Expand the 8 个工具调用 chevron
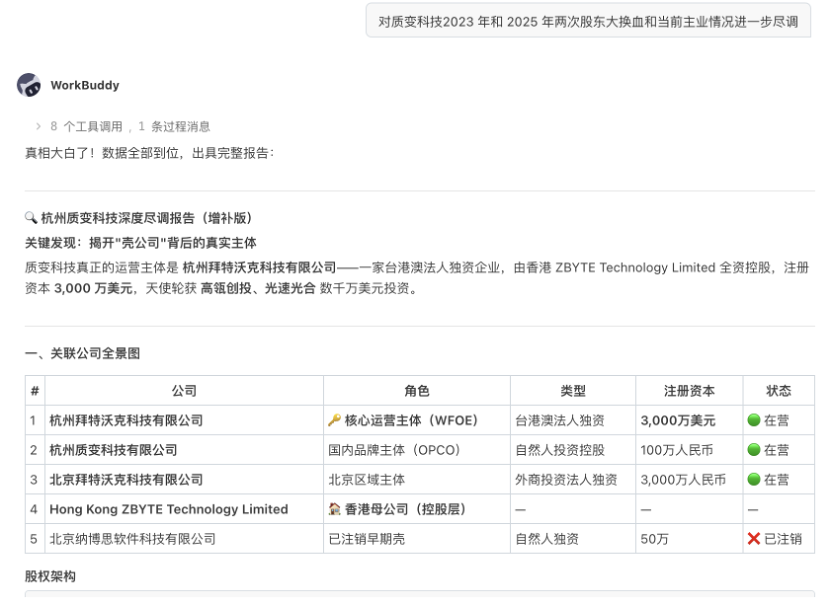832x606 pixels. [39, 127]
